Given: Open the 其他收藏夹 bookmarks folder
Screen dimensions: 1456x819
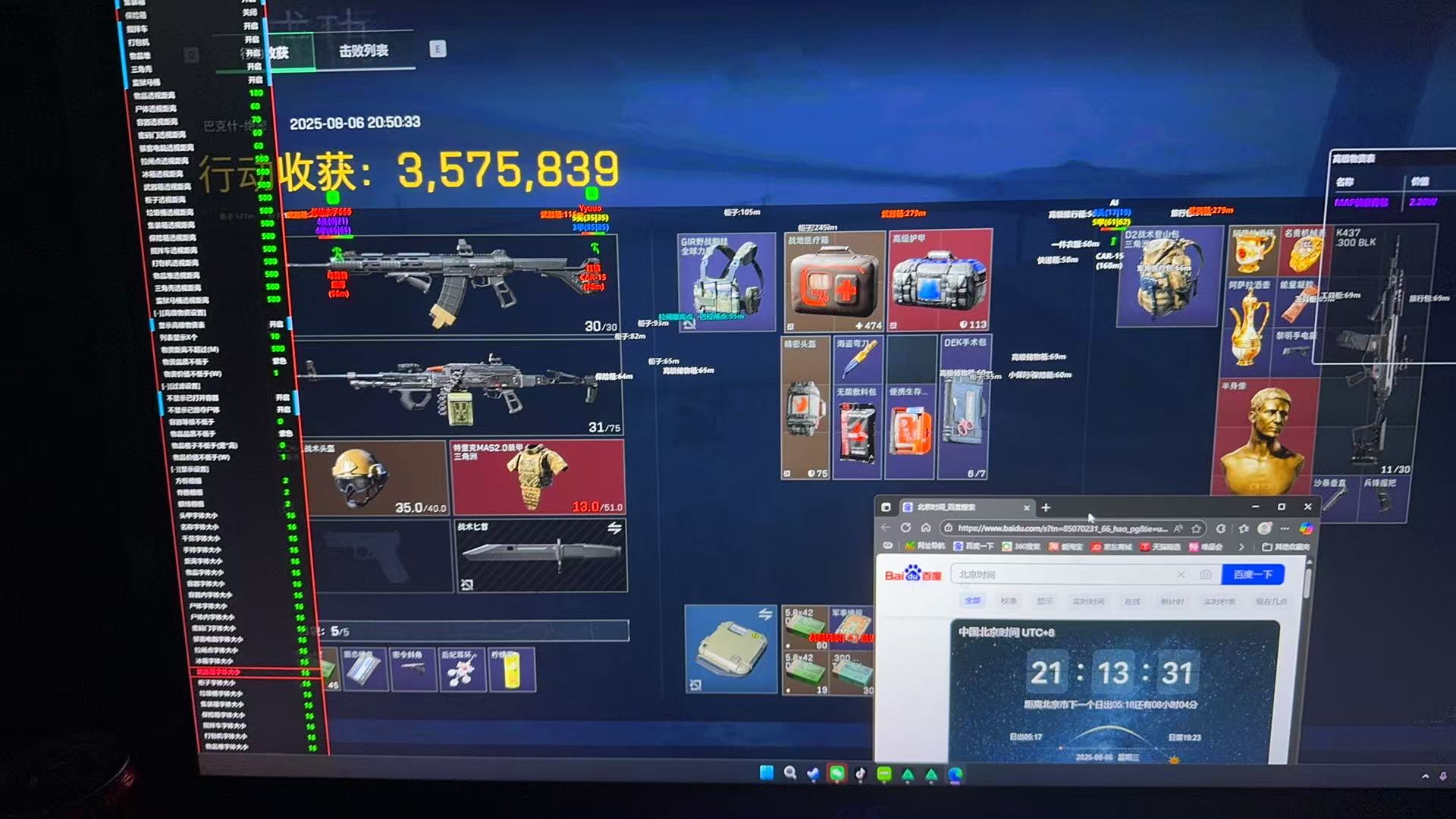Looking at the screenshot, I should coord(1286,547).
